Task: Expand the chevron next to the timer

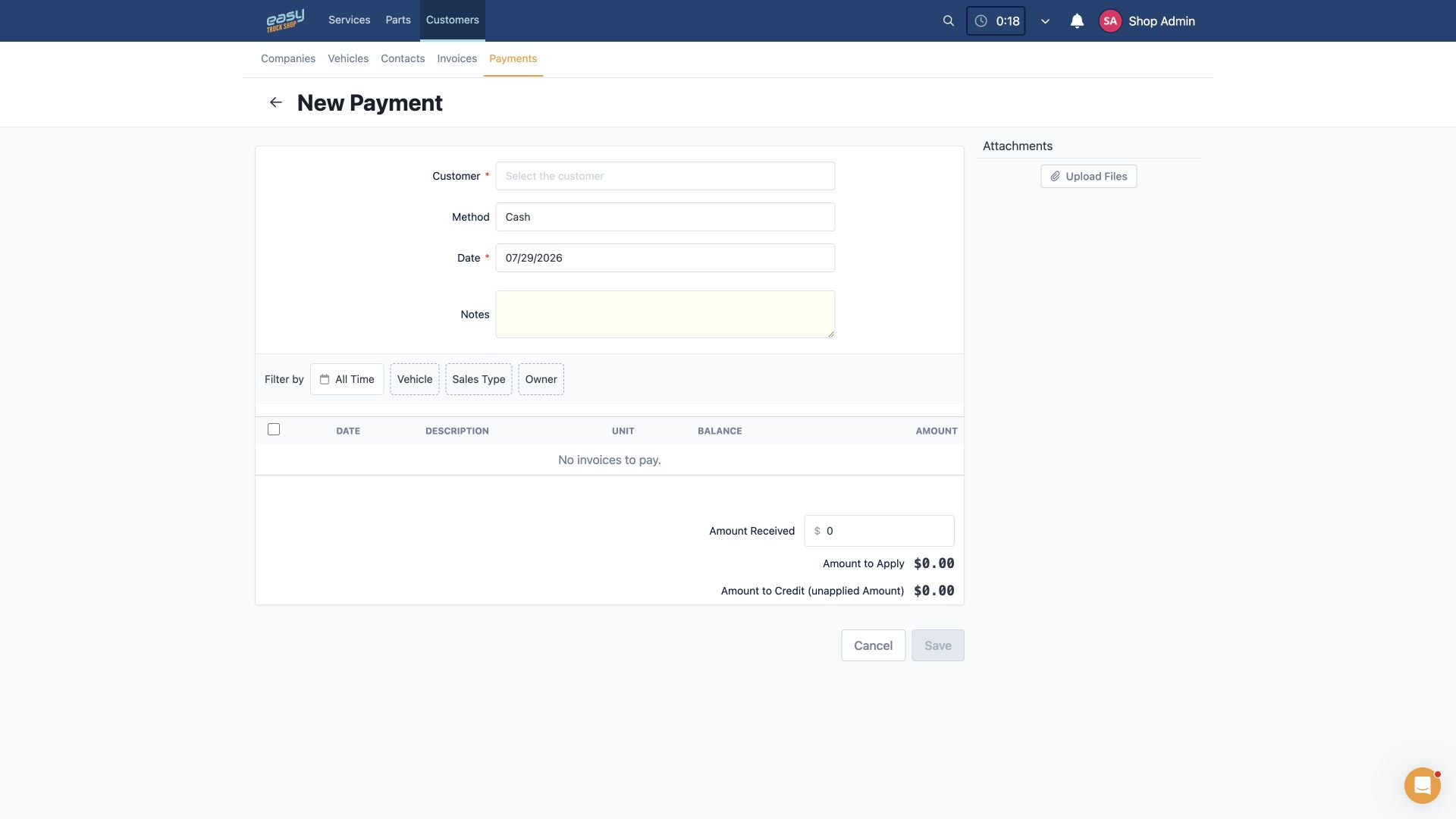Action: pos(1045,21)
